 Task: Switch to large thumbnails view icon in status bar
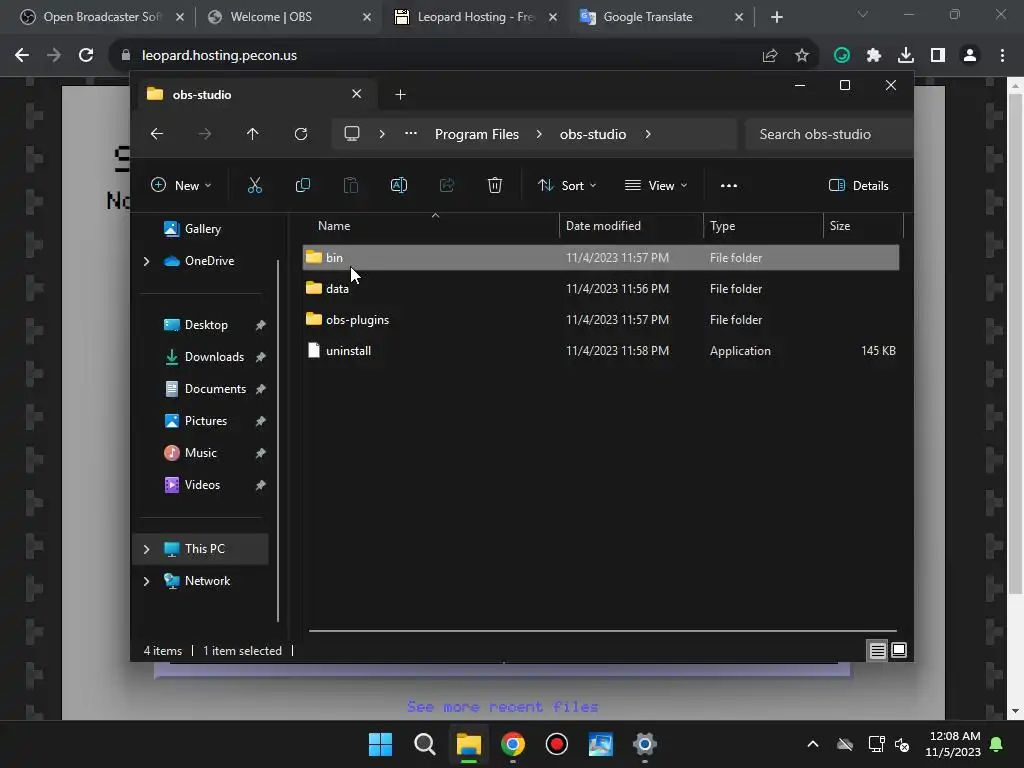tap(899, 650)
